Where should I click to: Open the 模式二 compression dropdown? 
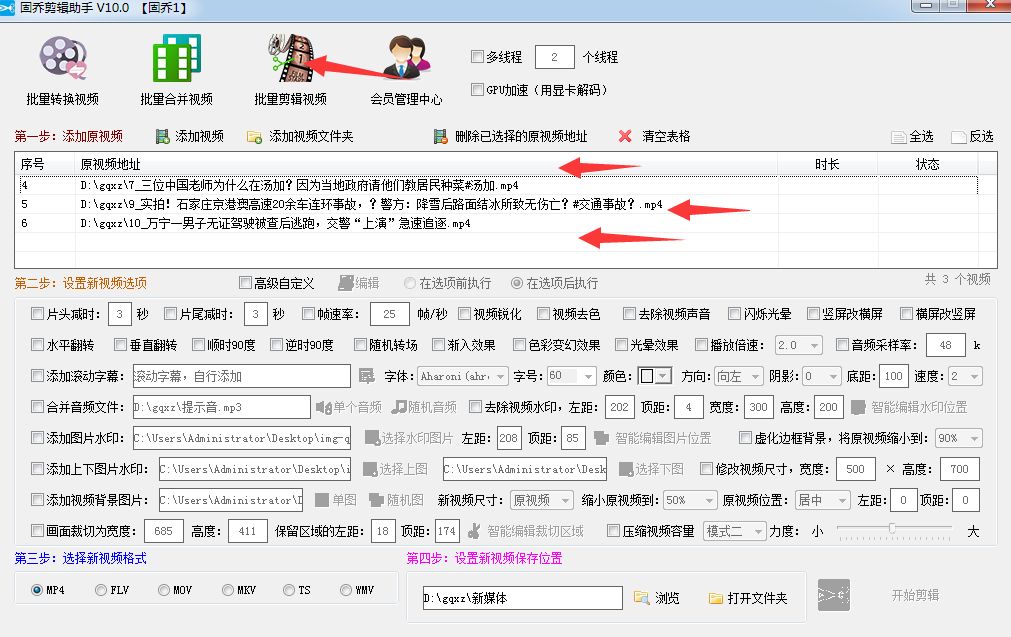click(734, 531)
